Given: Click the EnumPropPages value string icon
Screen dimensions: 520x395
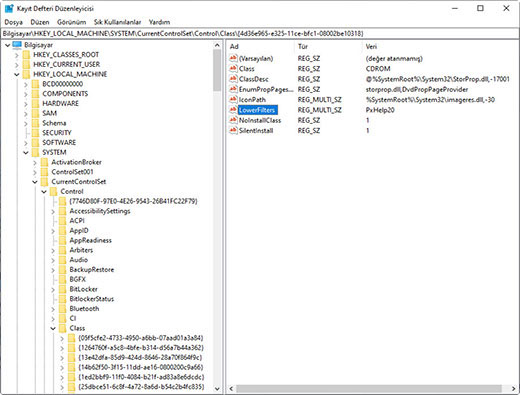Looking at the screenshot, I should coord(233,89).
